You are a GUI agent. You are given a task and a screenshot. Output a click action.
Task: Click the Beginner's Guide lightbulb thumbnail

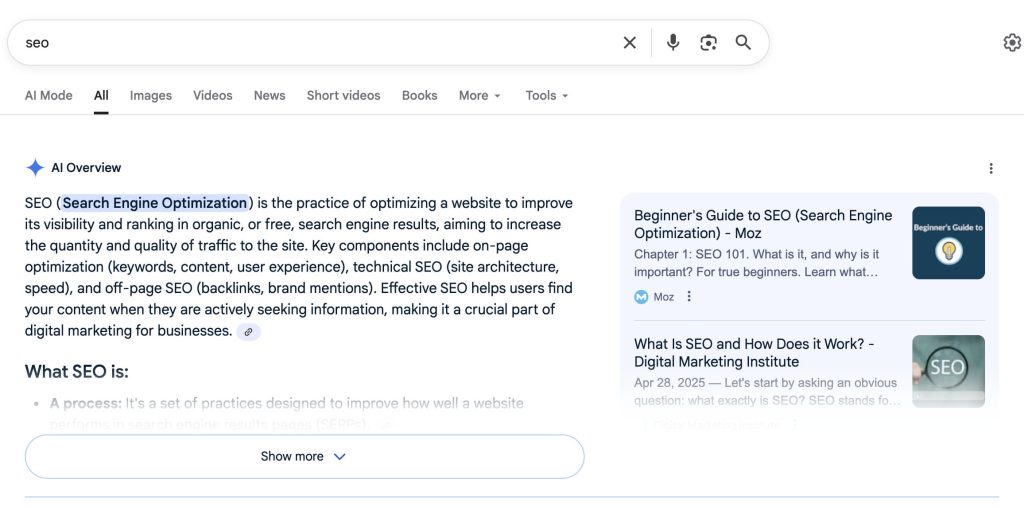[948, 243]
